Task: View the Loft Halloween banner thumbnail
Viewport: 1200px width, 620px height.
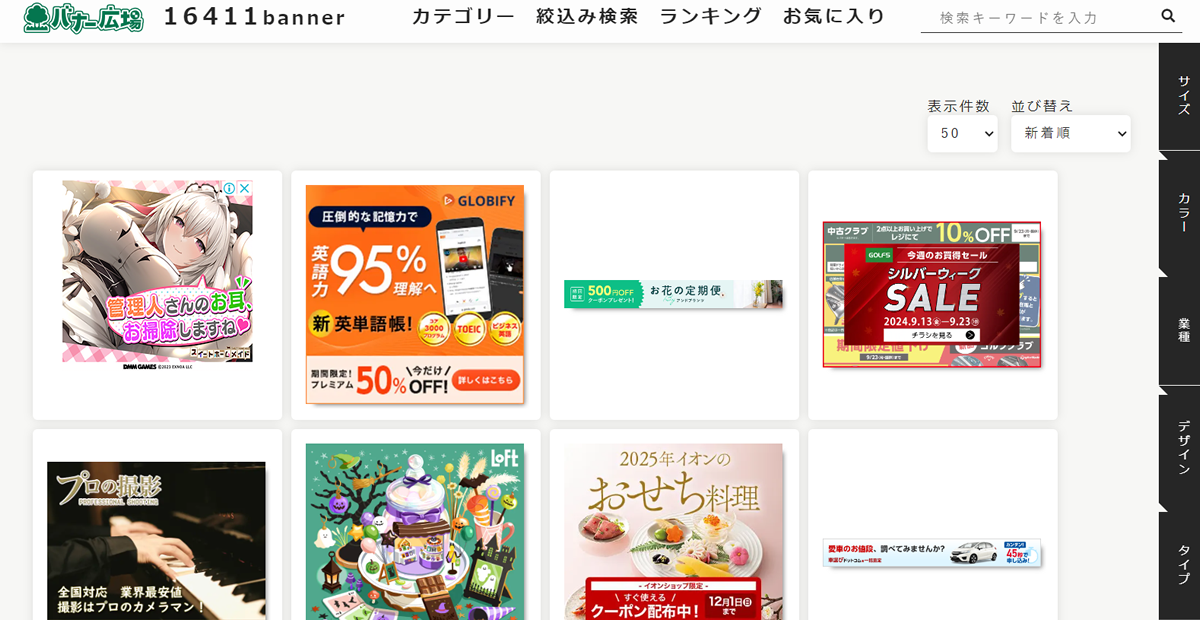Action: (x=415, y=532)
